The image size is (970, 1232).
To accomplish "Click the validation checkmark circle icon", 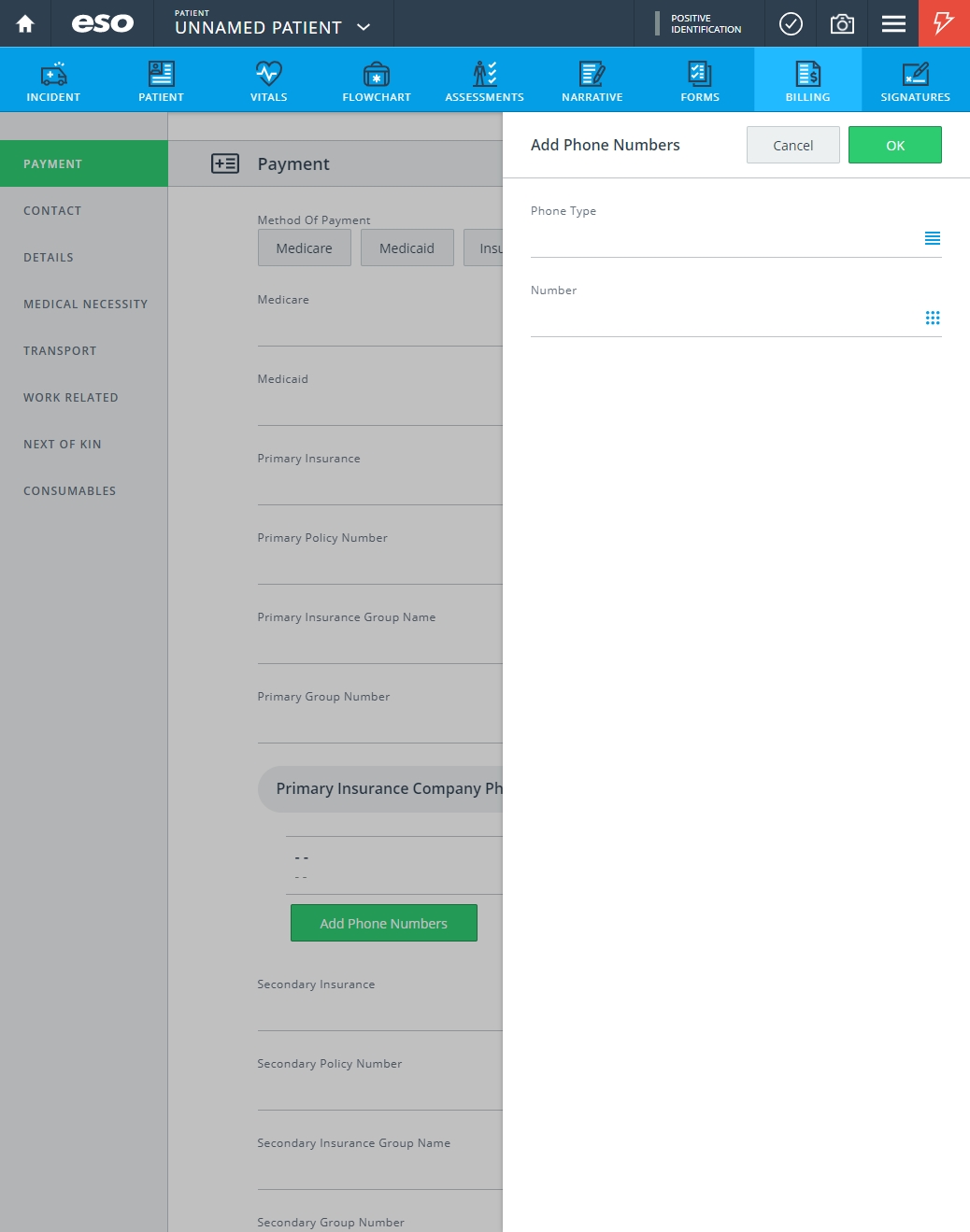I will tap(791, 23).
